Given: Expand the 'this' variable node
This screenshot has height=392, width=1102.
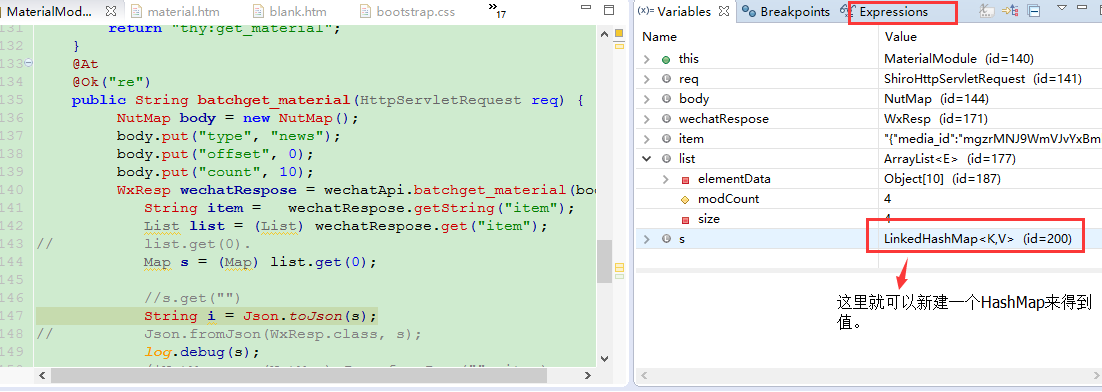Looking at the screenshot, I should pyautogui.click(x=647, y=59).
